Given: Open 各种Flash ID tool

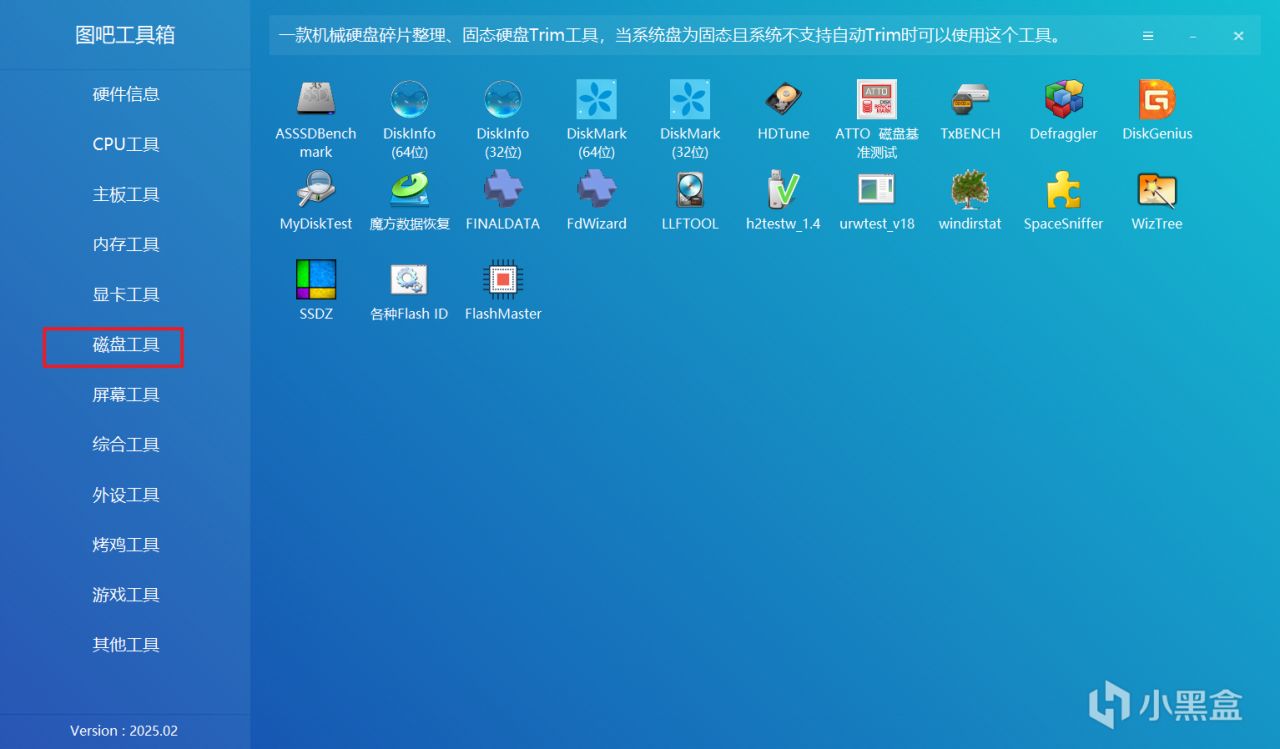Looking at the screenshot, I should point(409,291).
